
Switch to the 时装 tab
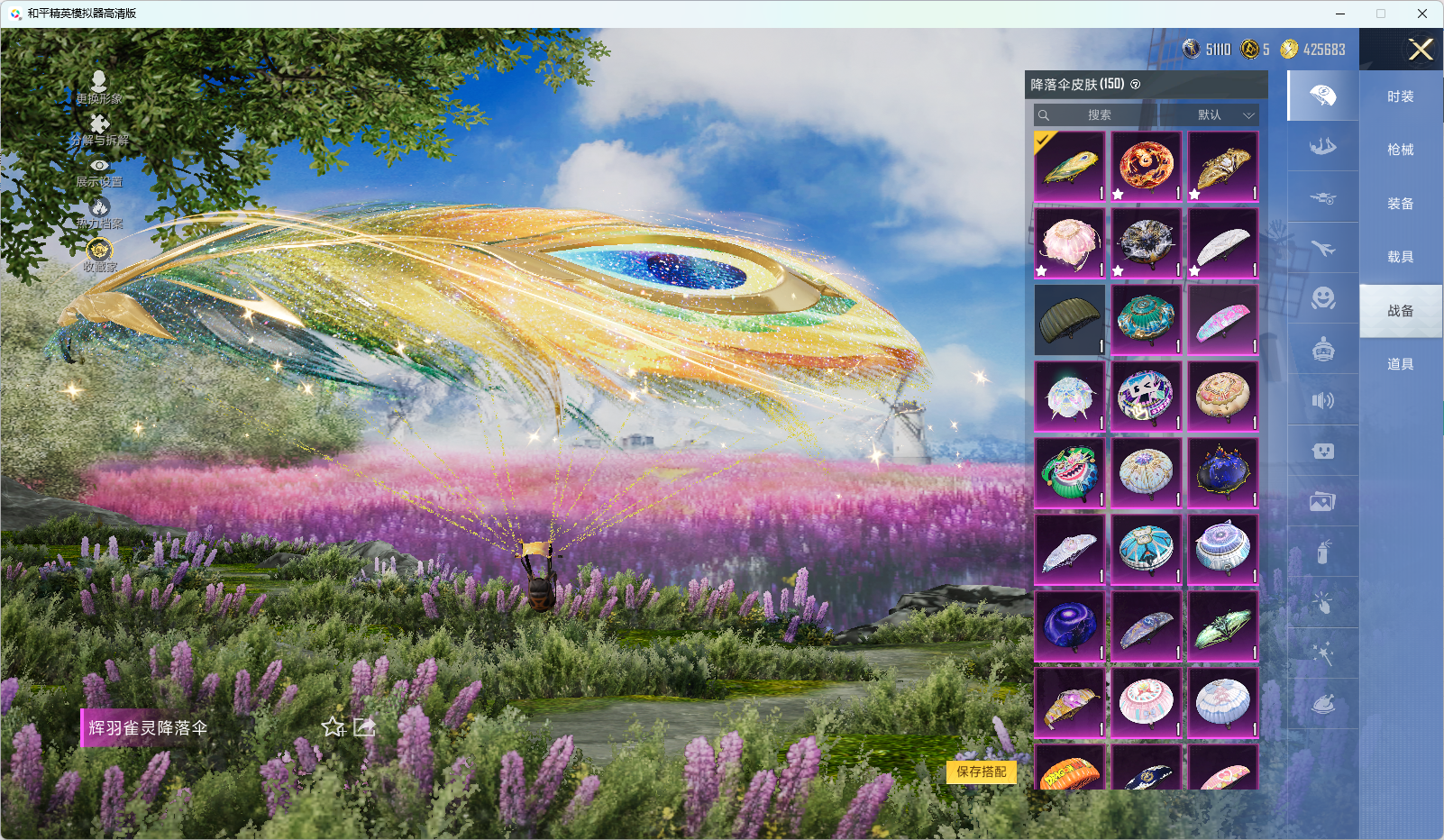(1401, 96)
